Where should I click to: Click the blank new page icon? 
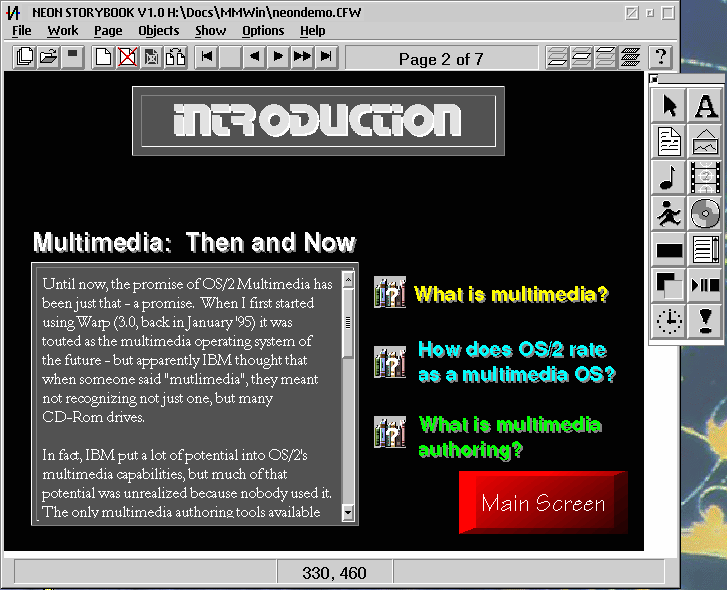pos(103,57)
